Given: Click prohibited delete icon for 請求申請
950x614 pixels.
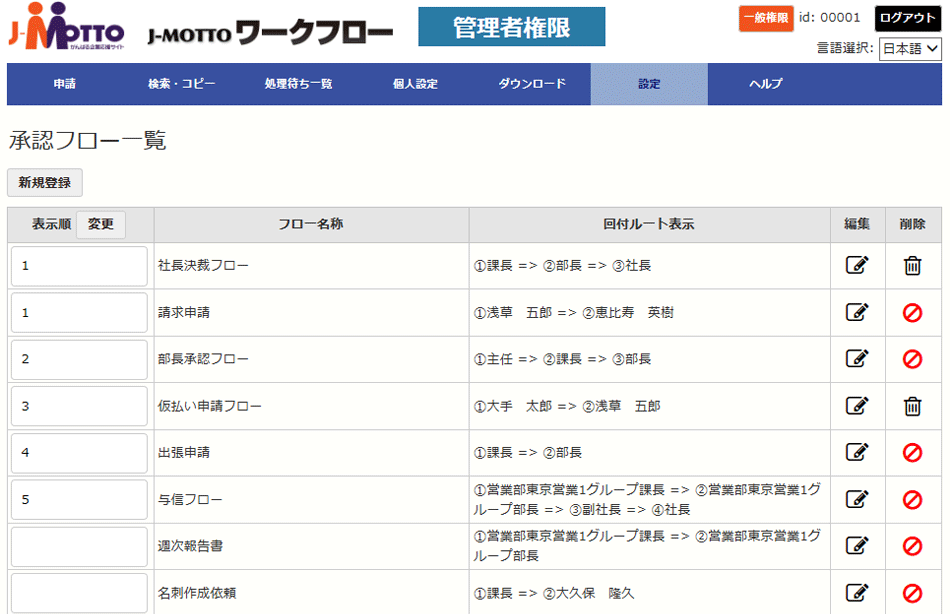Looking at the screenshot, I should click(x=912, y=312).
